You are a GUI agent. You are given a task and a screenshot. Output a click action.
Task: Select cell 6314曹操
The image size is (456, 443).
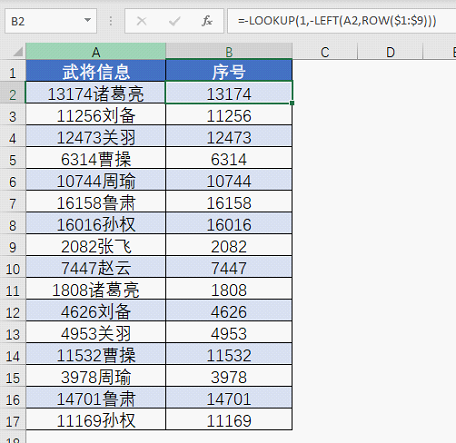[x=96, y=158]
